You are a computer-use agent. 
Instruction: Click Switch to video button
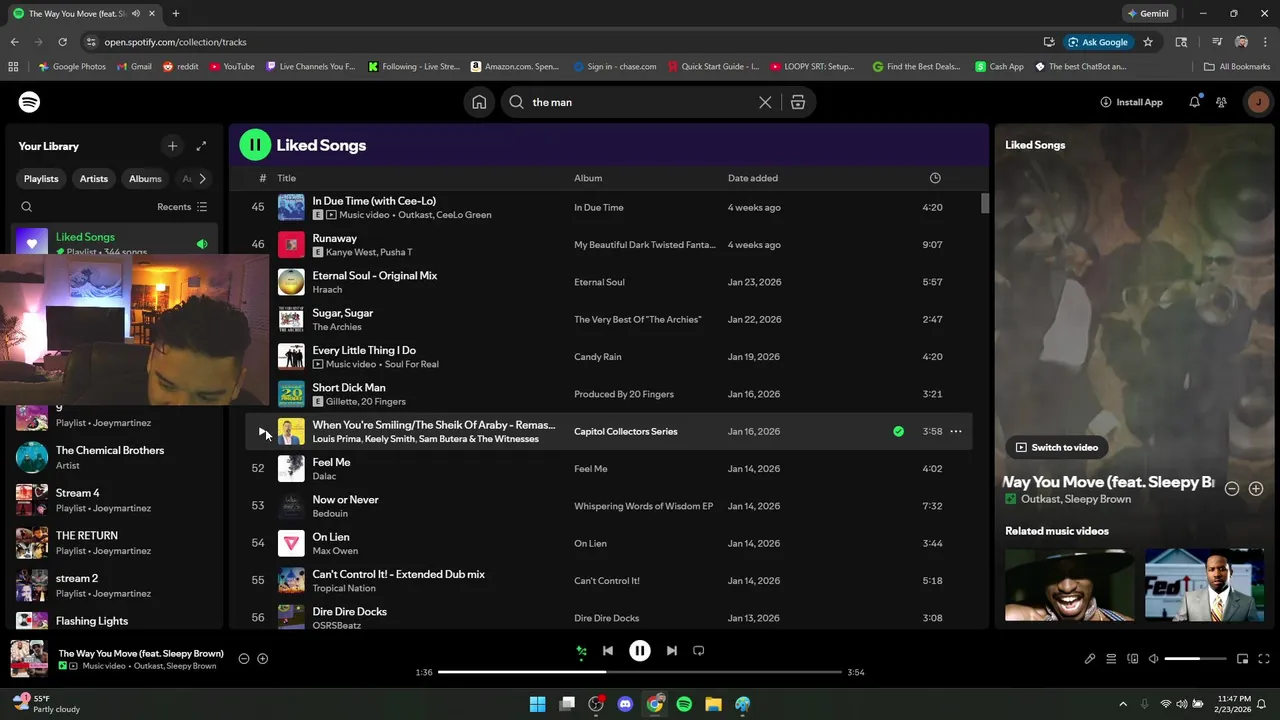point(1057,447)
